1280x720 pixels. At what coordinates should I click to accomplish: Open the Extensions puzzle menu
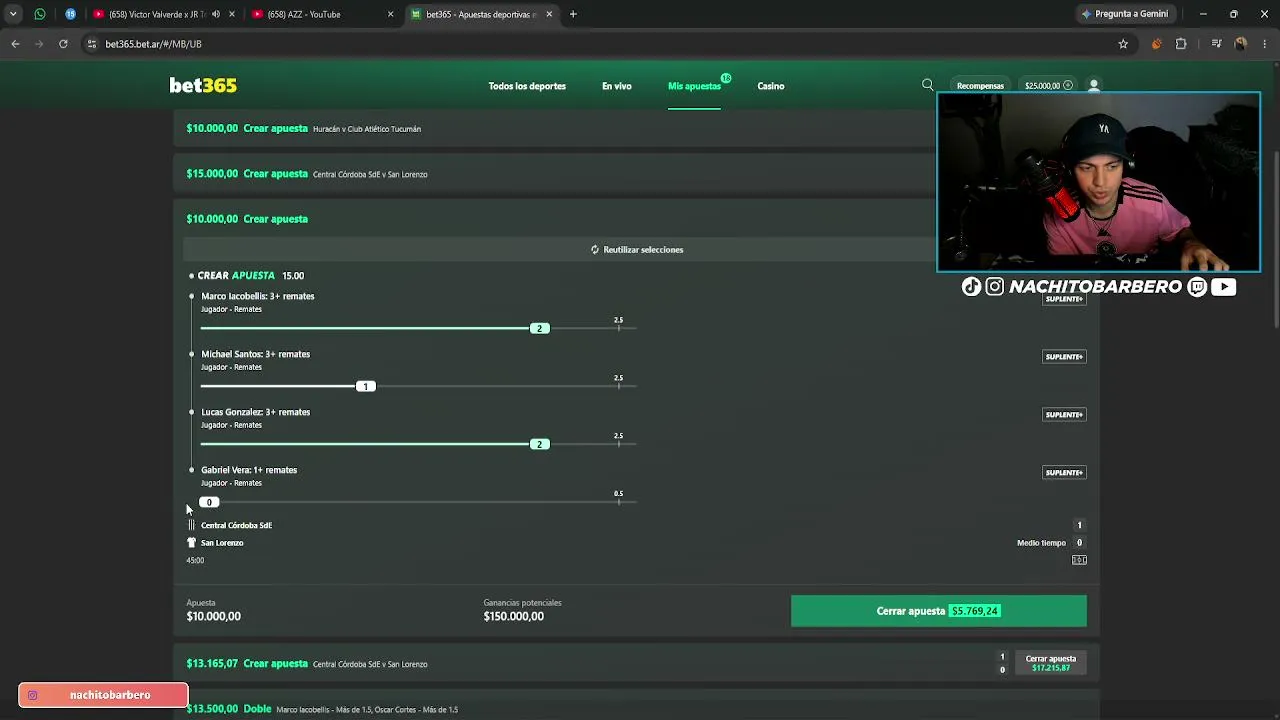click(1181, 44)
